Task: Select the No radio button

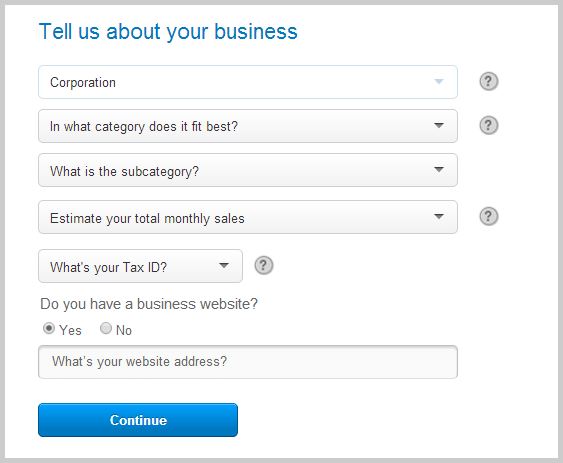Action: (x=106, y=328)
